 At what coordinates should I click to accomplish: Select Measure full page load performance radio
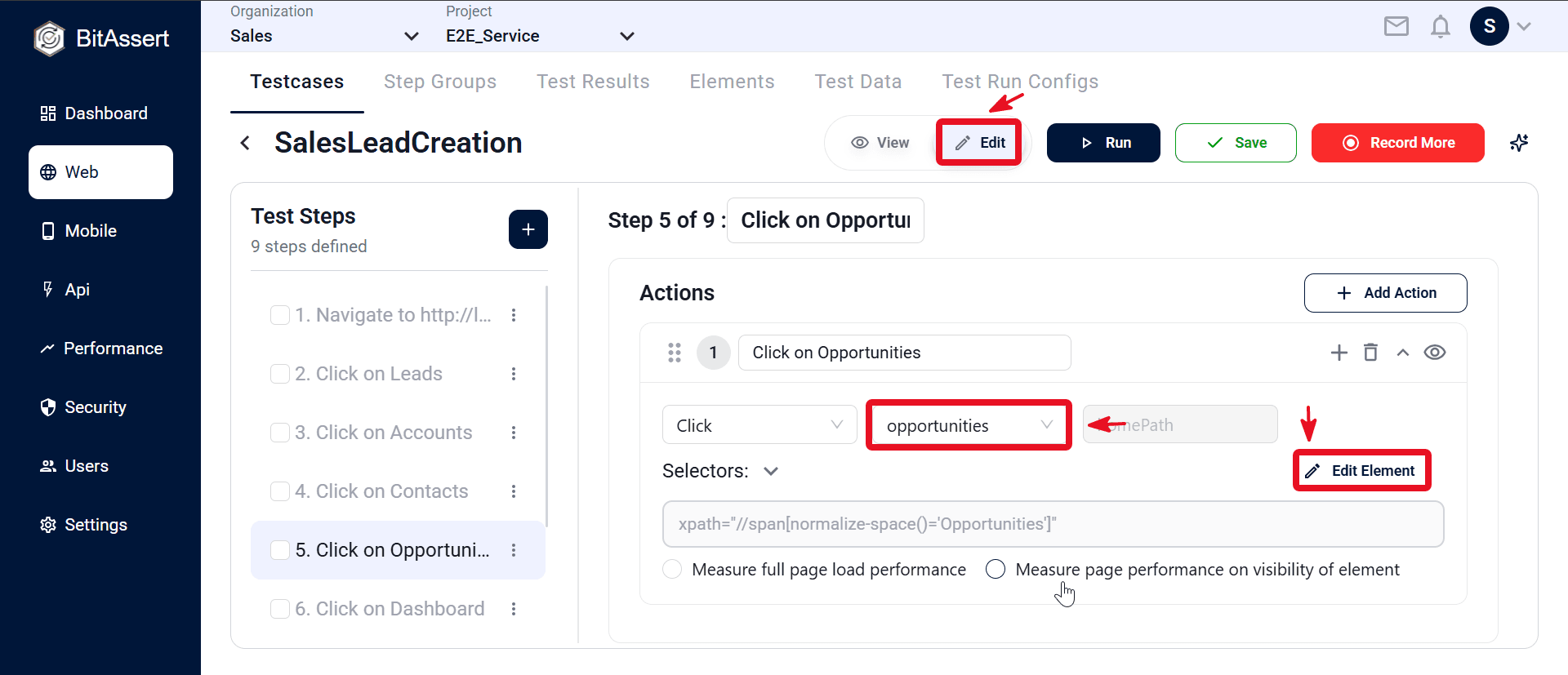(x=672, y=569)
